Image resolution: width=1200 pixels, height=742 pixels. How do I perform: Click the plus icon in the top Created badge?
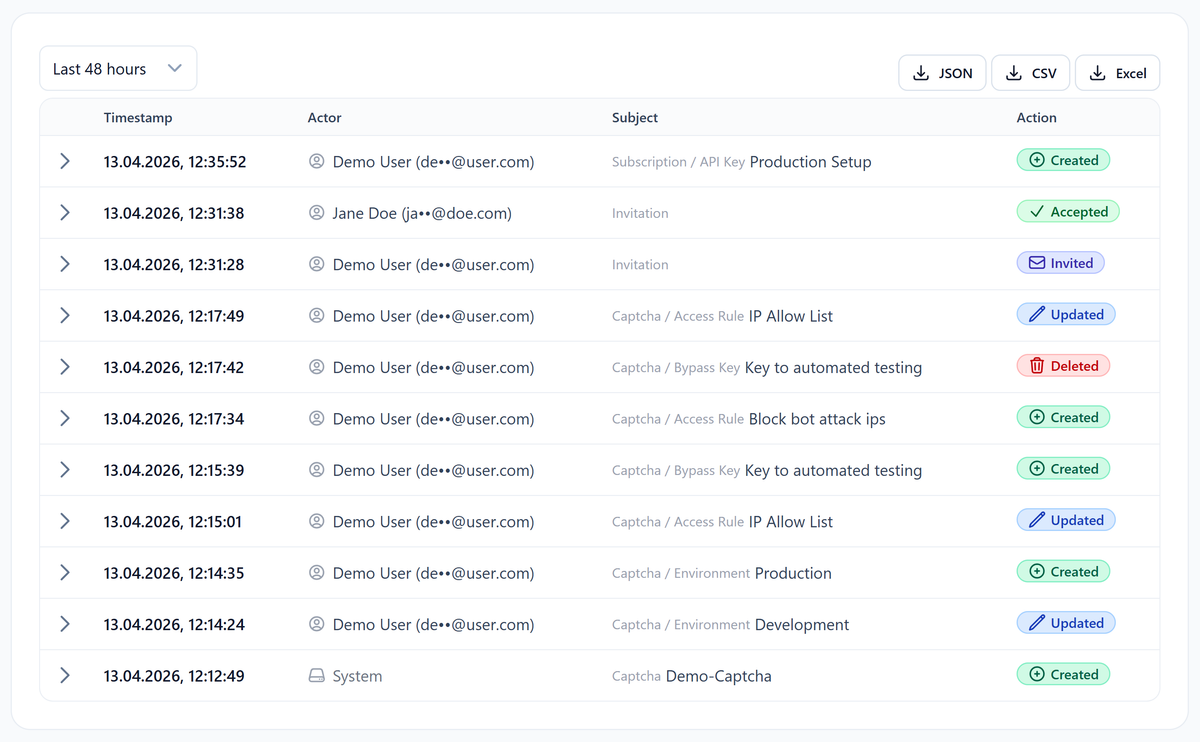1036,159
